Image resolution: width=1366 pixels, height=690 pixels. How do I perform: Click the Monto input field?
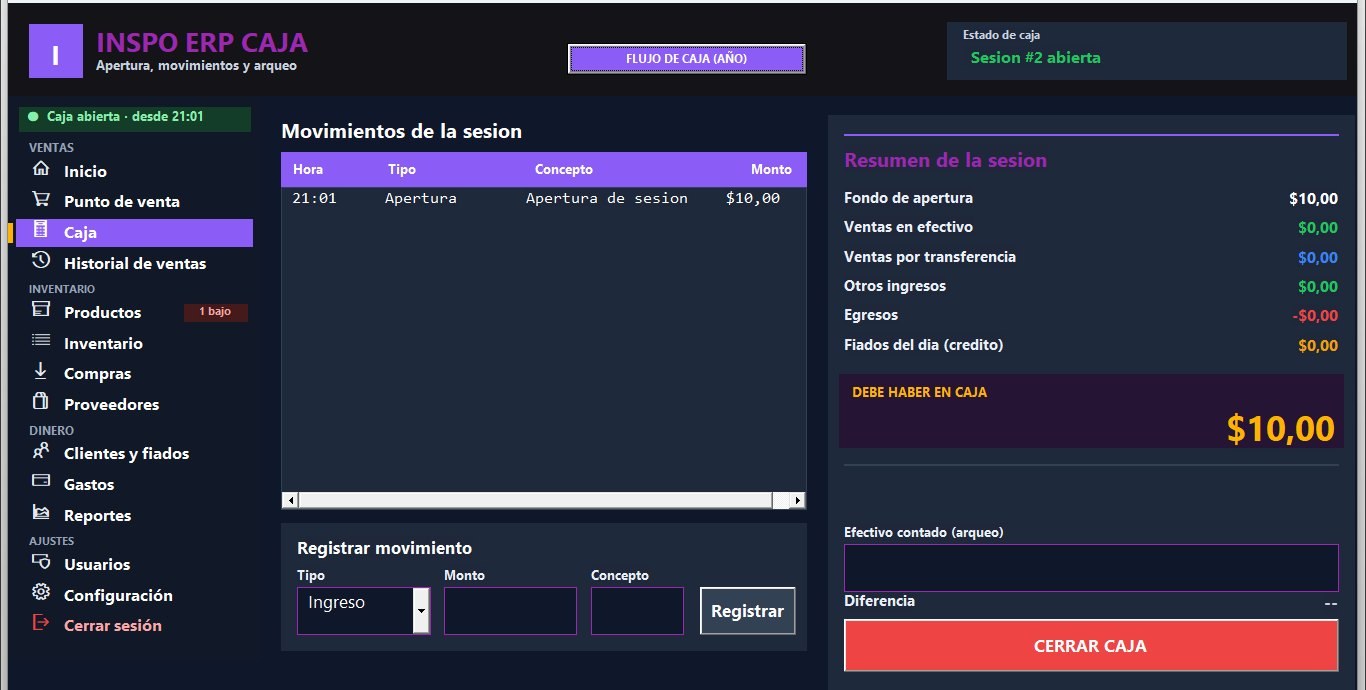510,610
